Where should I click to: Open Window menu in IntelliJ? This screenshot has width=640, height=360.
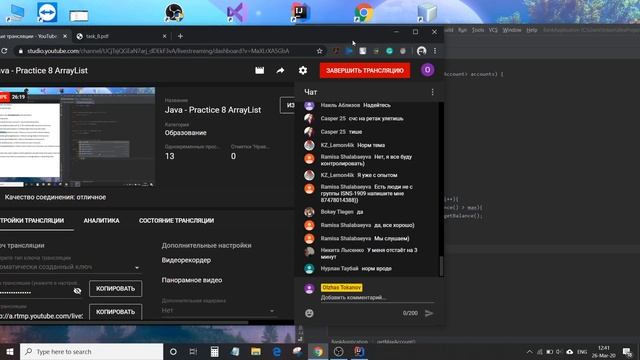pos(511,30)
